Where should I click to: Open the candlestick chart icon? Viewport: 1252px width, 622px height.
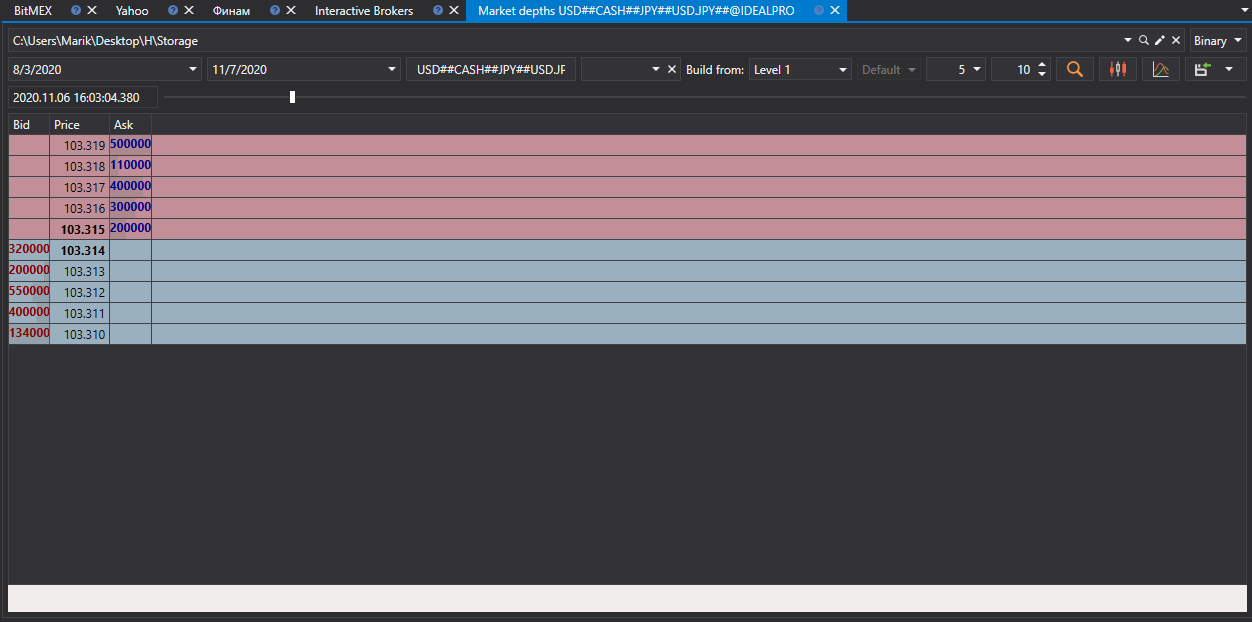(x=1118, y=70)
